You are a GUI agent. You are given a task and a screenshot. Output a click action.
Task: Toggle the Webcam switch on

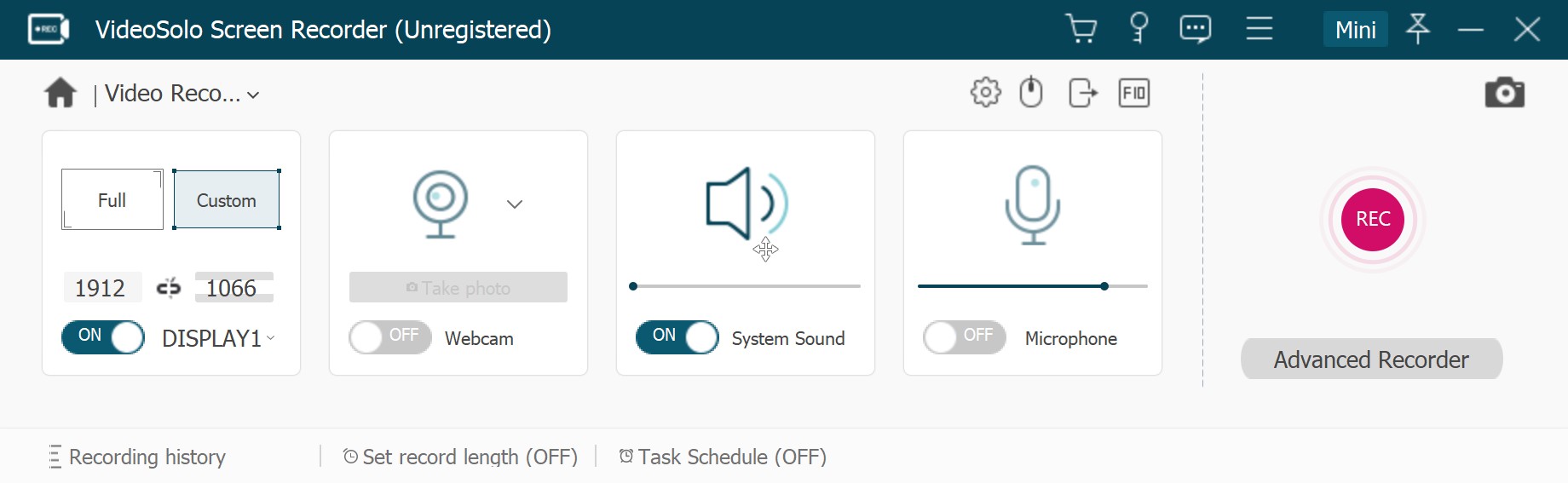point(389,337)
